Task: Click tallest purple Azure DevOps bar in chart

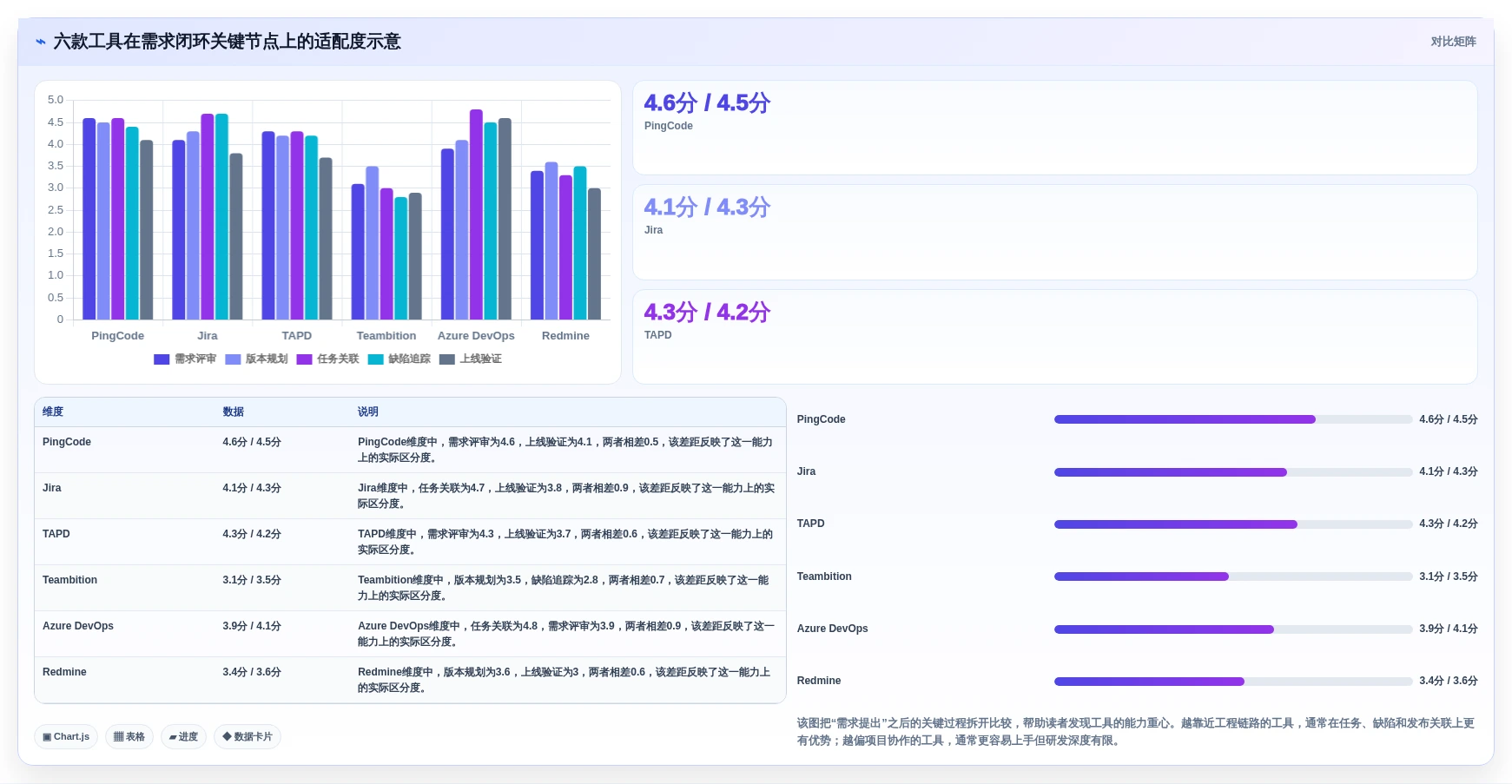Action: pos(476,214)
